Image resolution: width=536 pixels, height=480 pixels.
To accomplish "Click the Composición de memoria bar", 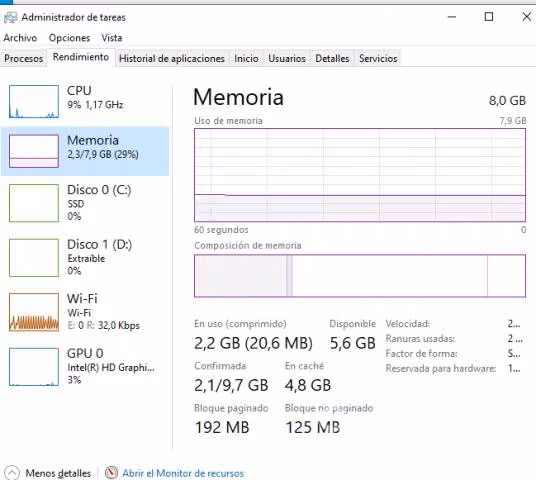I will coord(360,276).
